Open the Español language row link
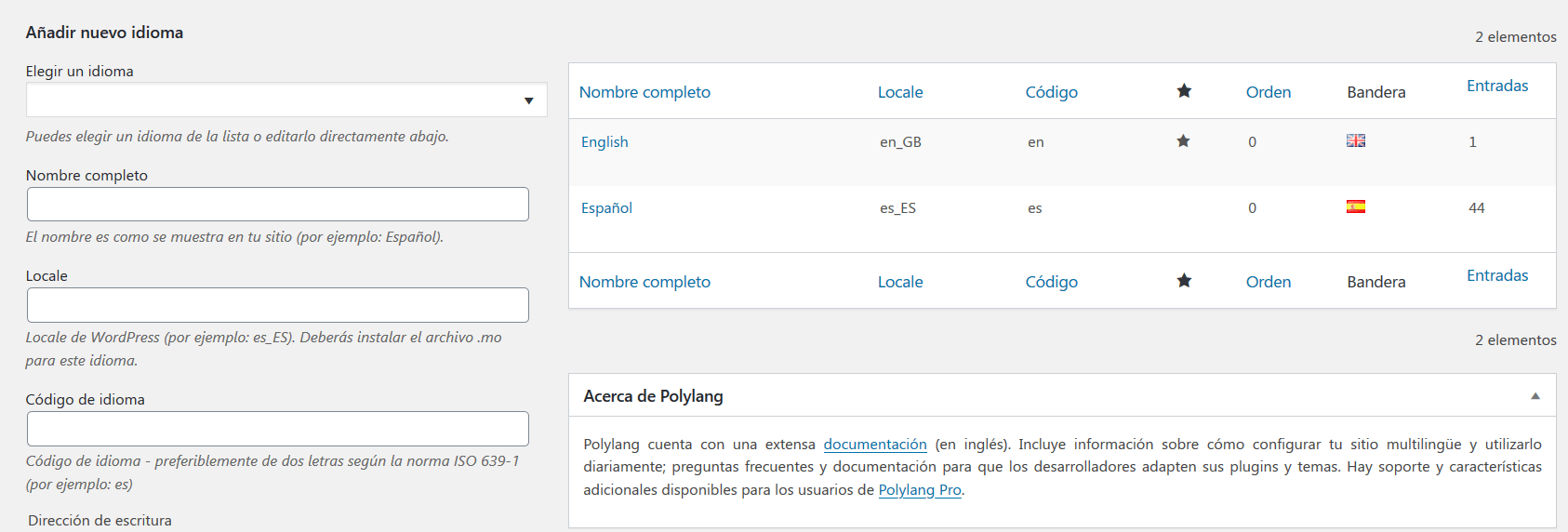Viewport: 1568px width, 532px height. (606, 207)
